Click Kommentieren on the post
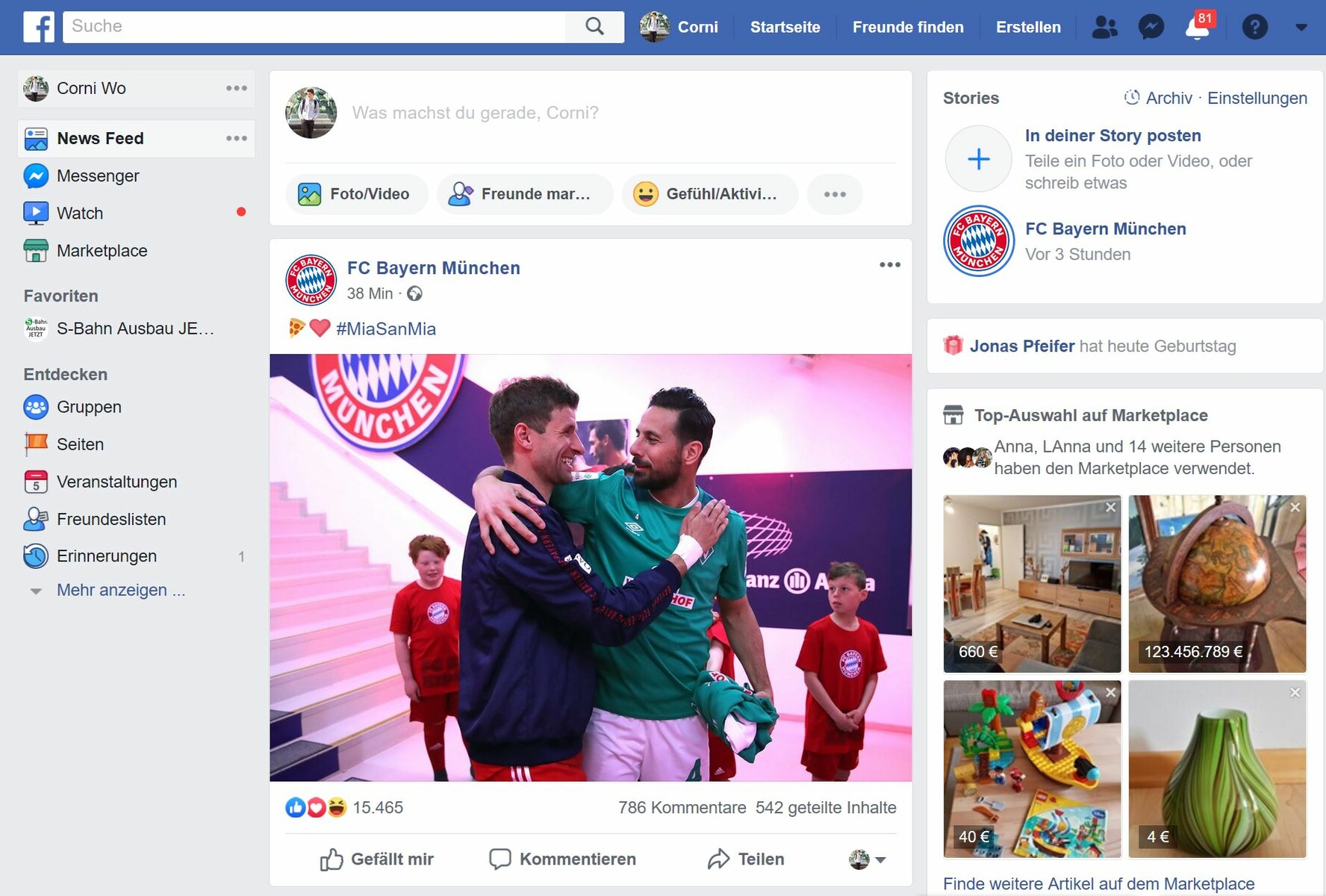 tap(562, 859)
